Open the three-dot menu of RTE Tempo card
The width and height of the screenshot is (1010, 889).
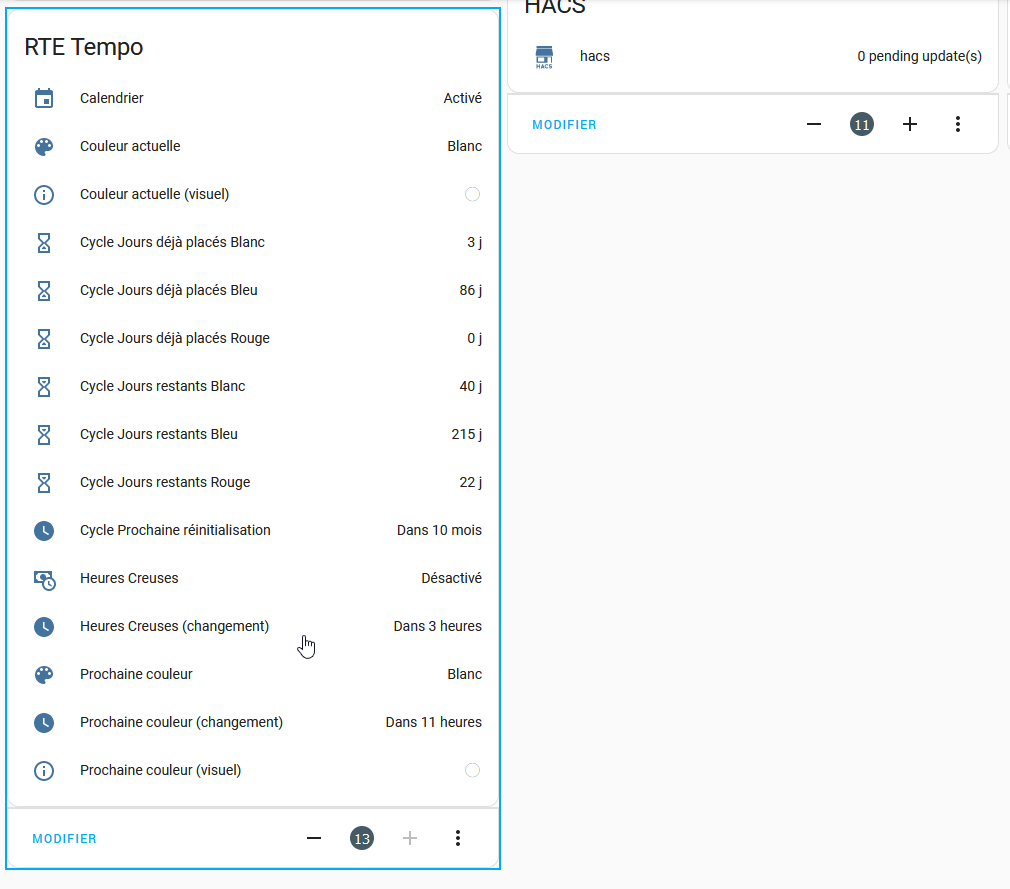[458, 838]
